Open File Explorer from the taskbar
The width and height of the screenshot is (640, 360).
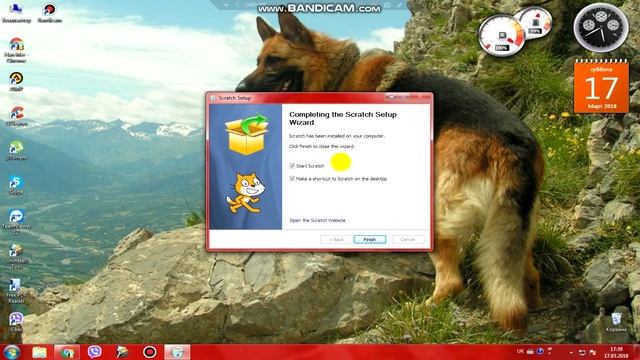coord(40,352)
